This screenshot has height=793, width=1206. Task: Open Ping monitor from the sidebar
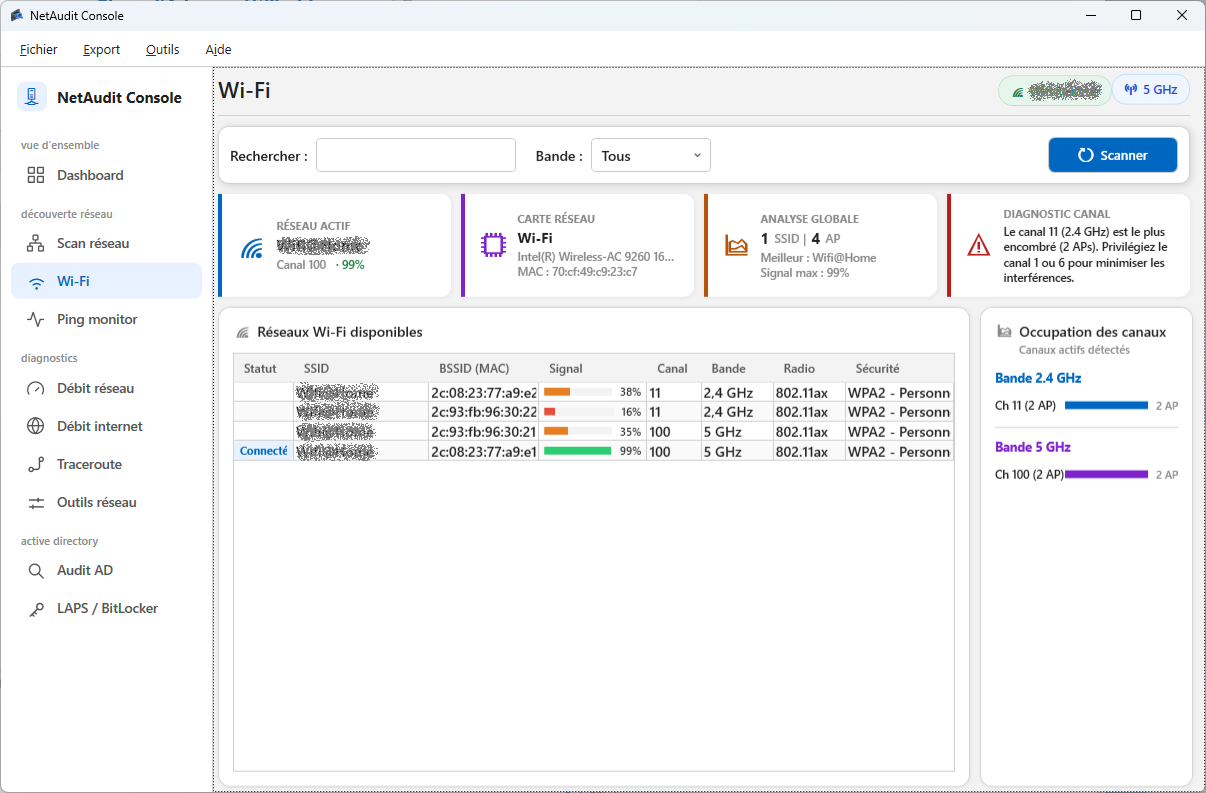click(x=106, y=320)
